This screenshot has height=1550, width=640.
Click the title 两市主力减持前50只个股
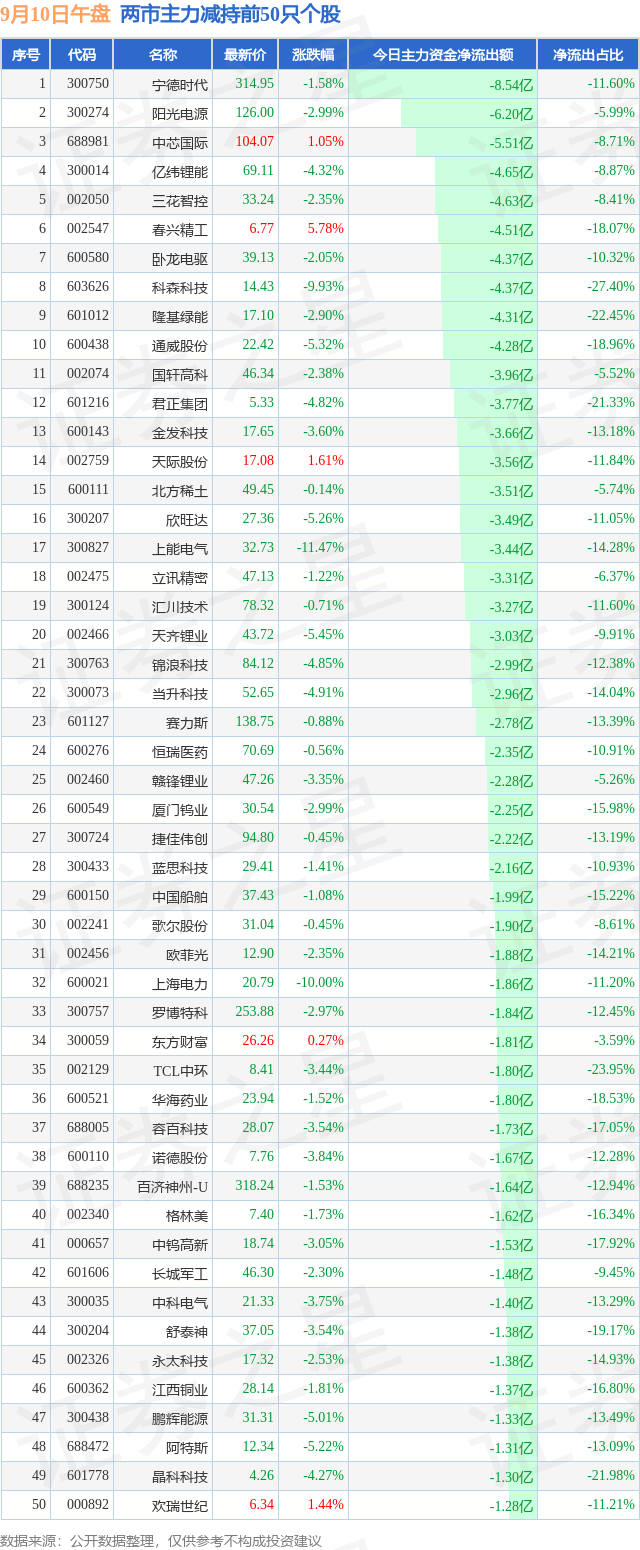[x=230, y=15]
